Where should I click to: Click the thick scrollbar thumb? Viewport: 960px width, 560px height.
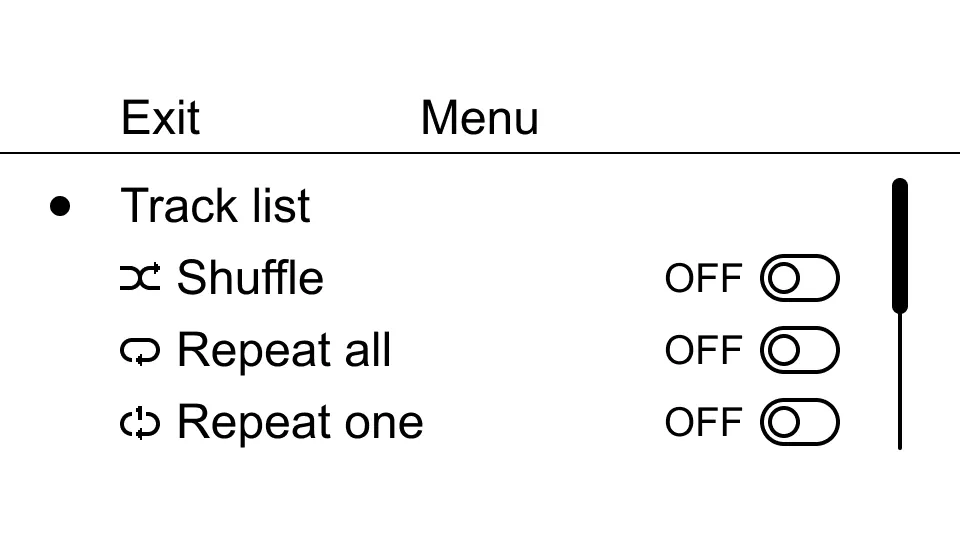pyautogui.click(x=900, y=245)
